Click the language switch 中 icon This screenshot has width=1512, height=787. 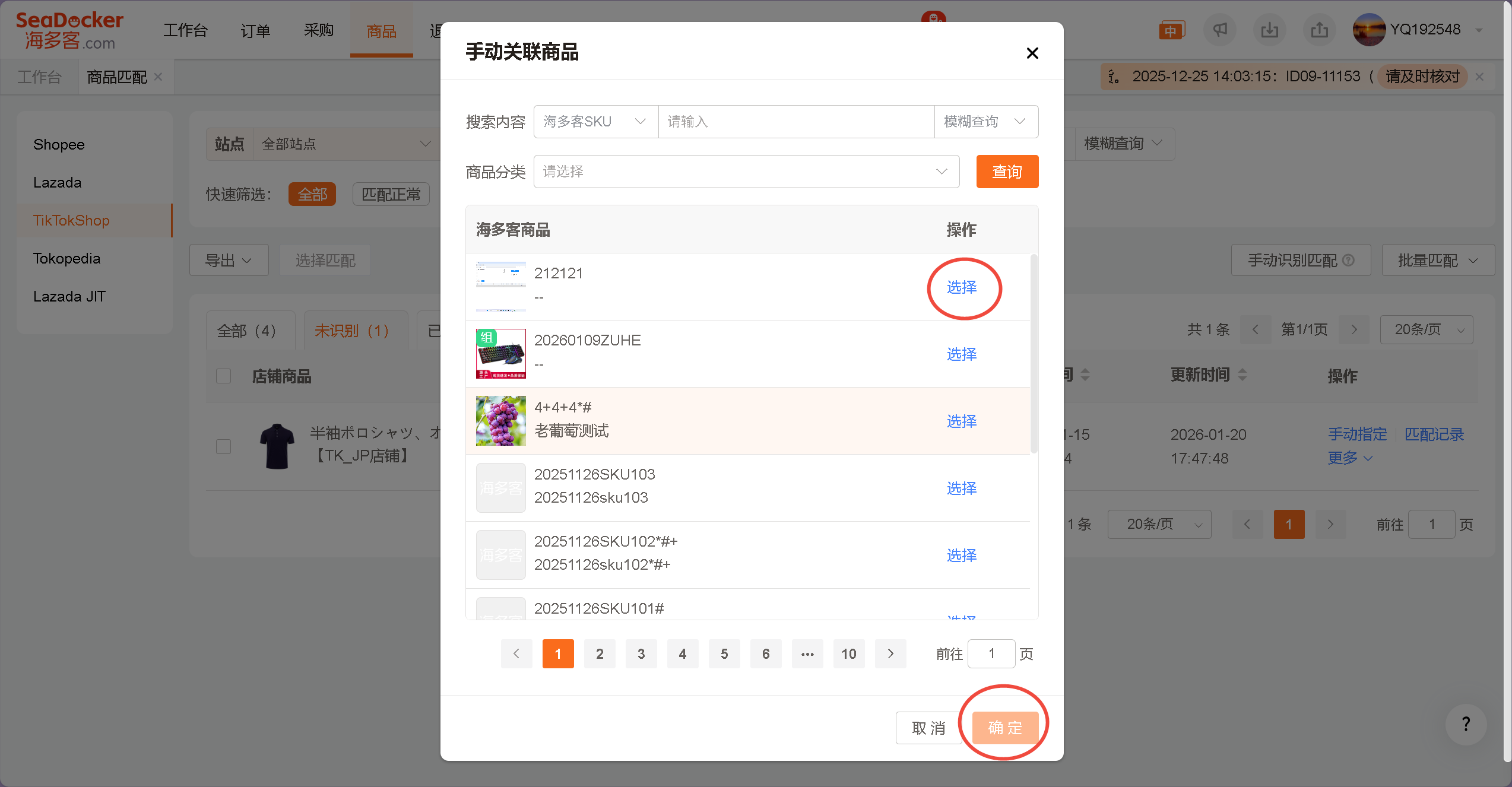tap(1171, 30)
